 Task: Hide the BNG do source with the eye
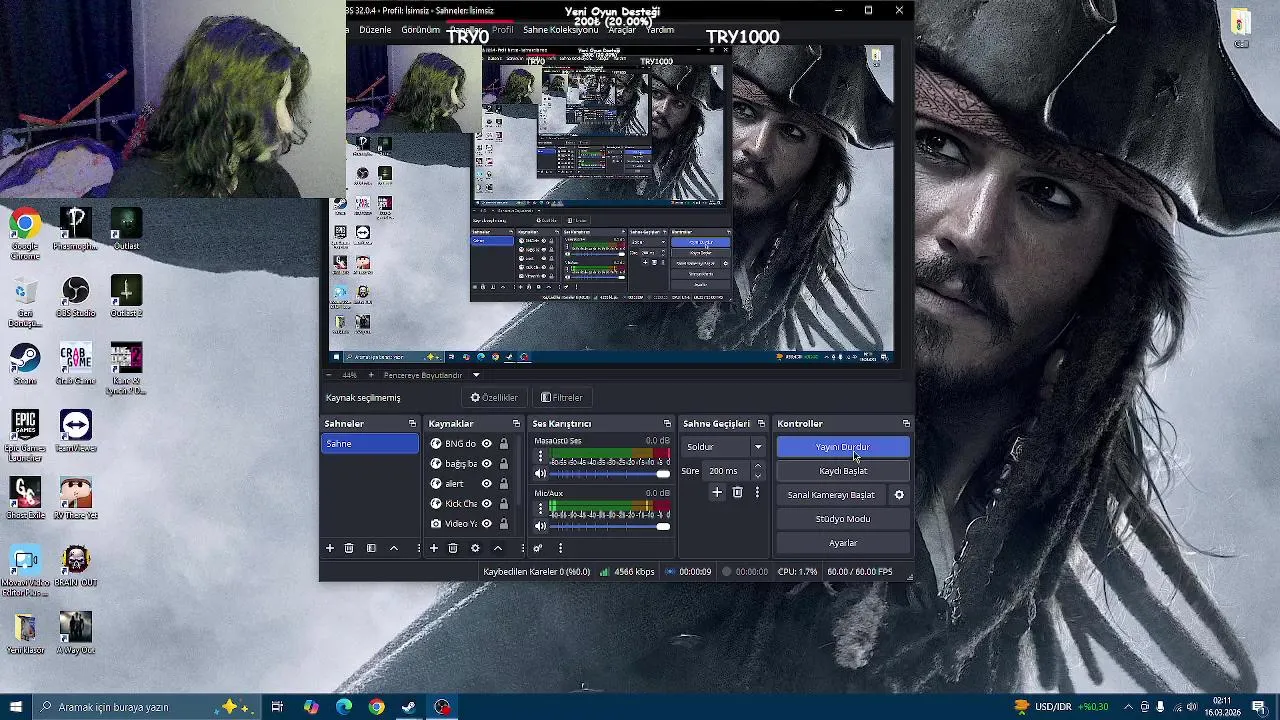pos(487,444)
